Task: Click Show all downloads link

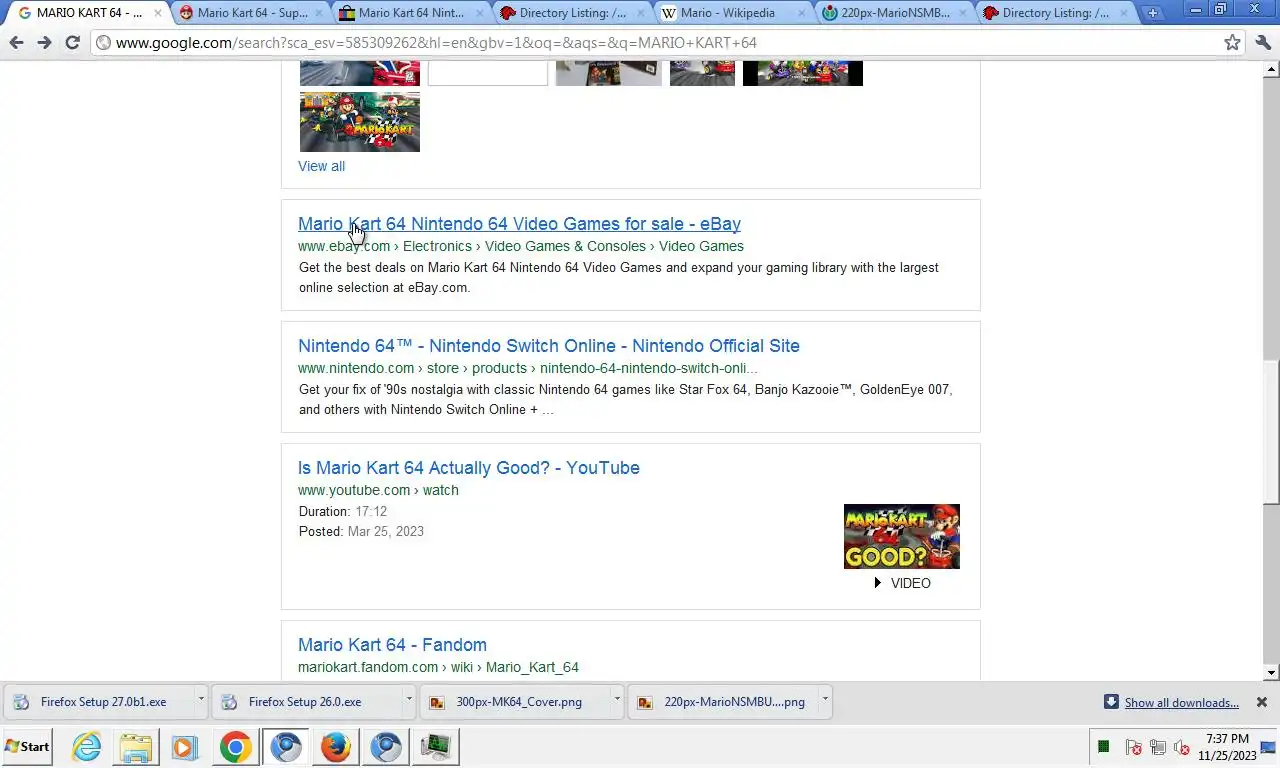Action: (1181, 703)
